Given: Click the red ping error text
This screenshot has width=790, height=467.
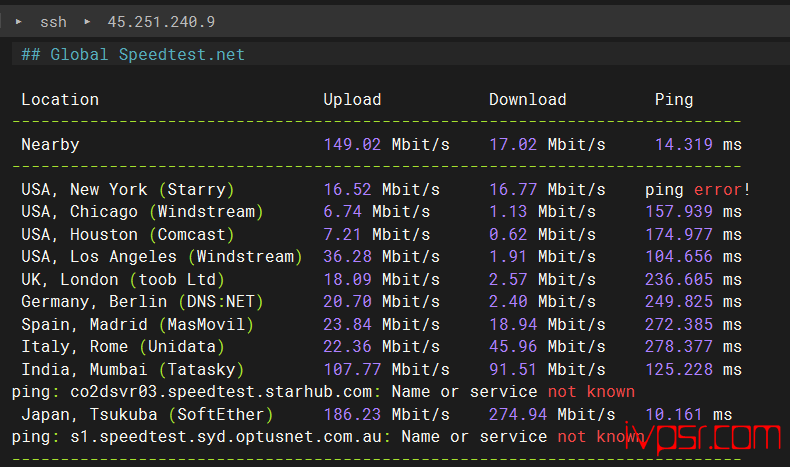Looking at the screenshot, I should coord(721,189).
